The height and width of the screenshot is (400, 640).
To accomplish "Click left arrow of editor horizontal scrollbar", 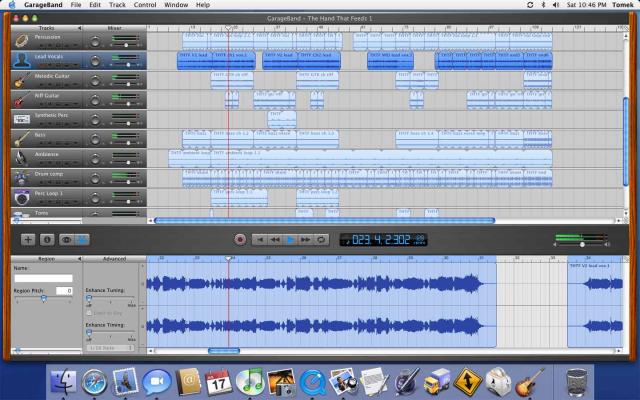I will point(150,351).
